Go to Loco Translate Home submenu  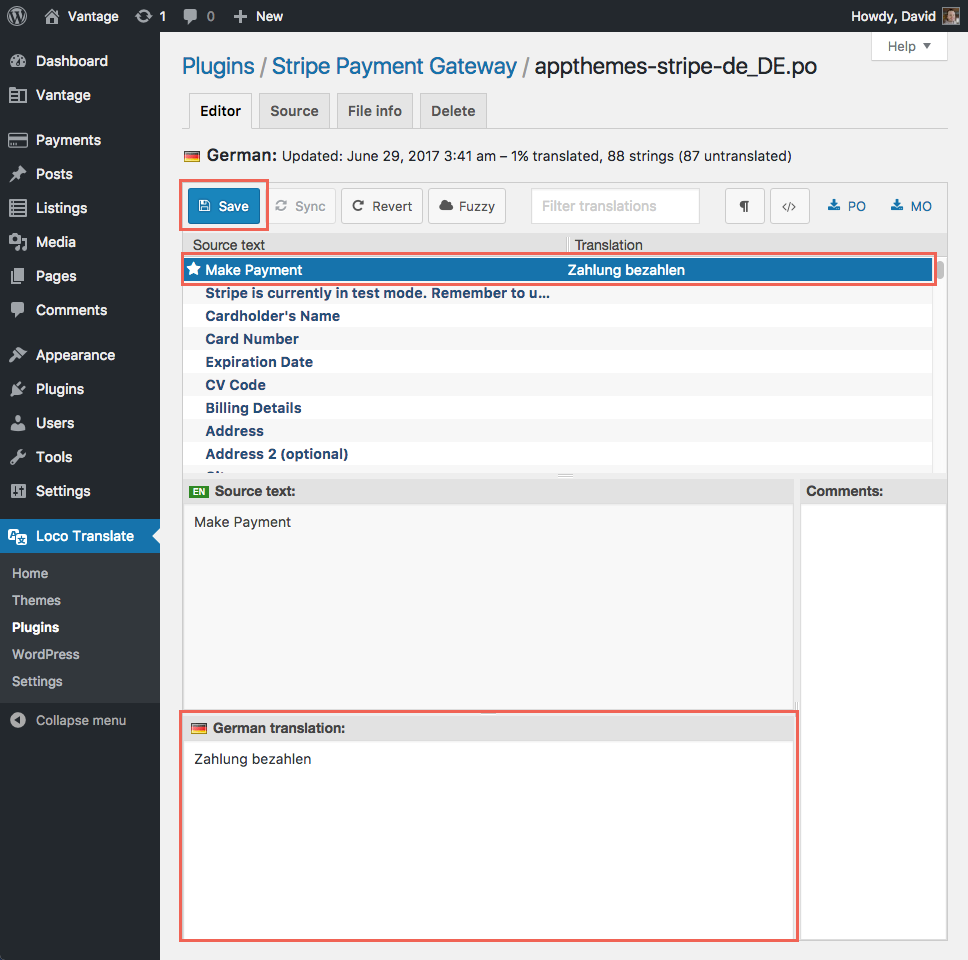[30, 574]
